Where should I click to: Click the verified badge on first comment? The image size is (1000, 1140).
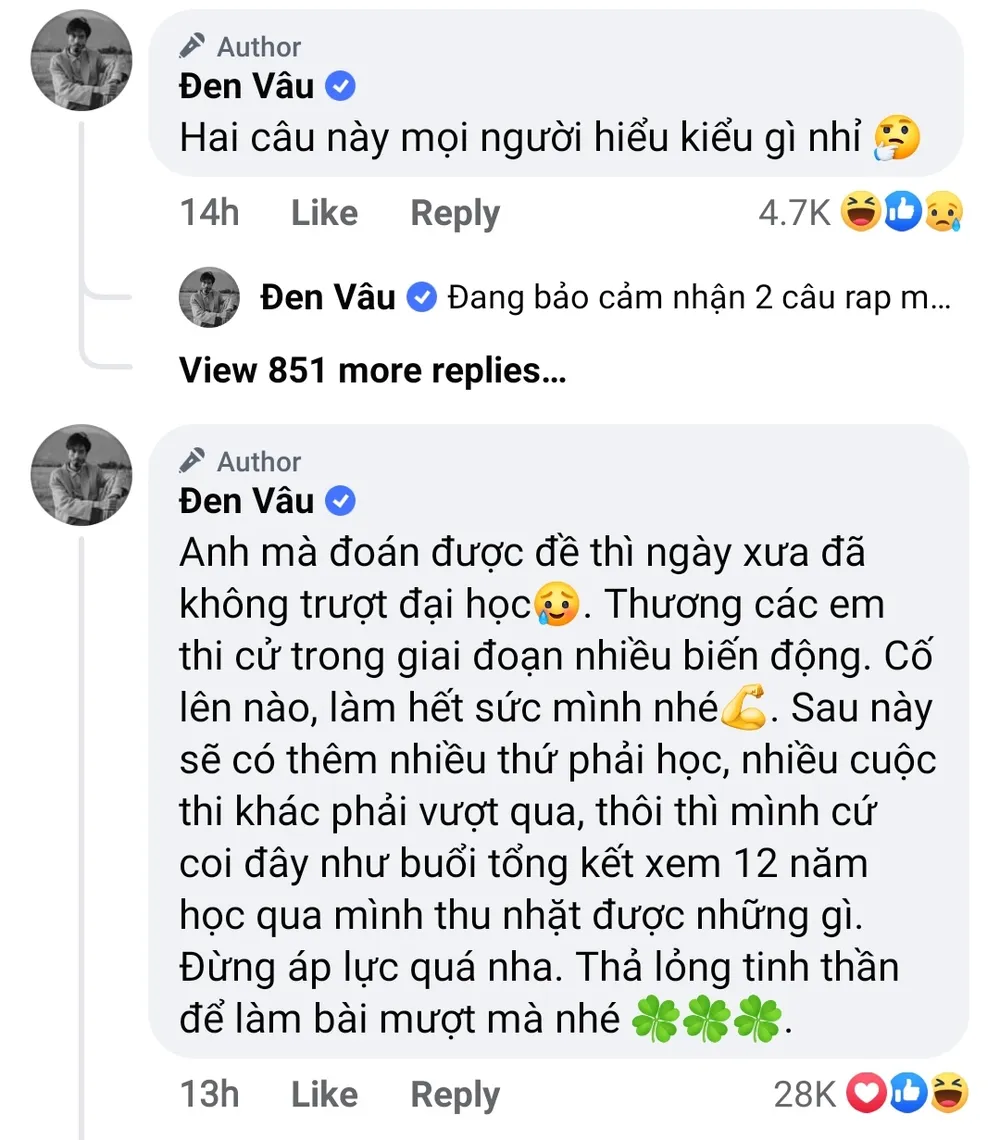point(342,87)
